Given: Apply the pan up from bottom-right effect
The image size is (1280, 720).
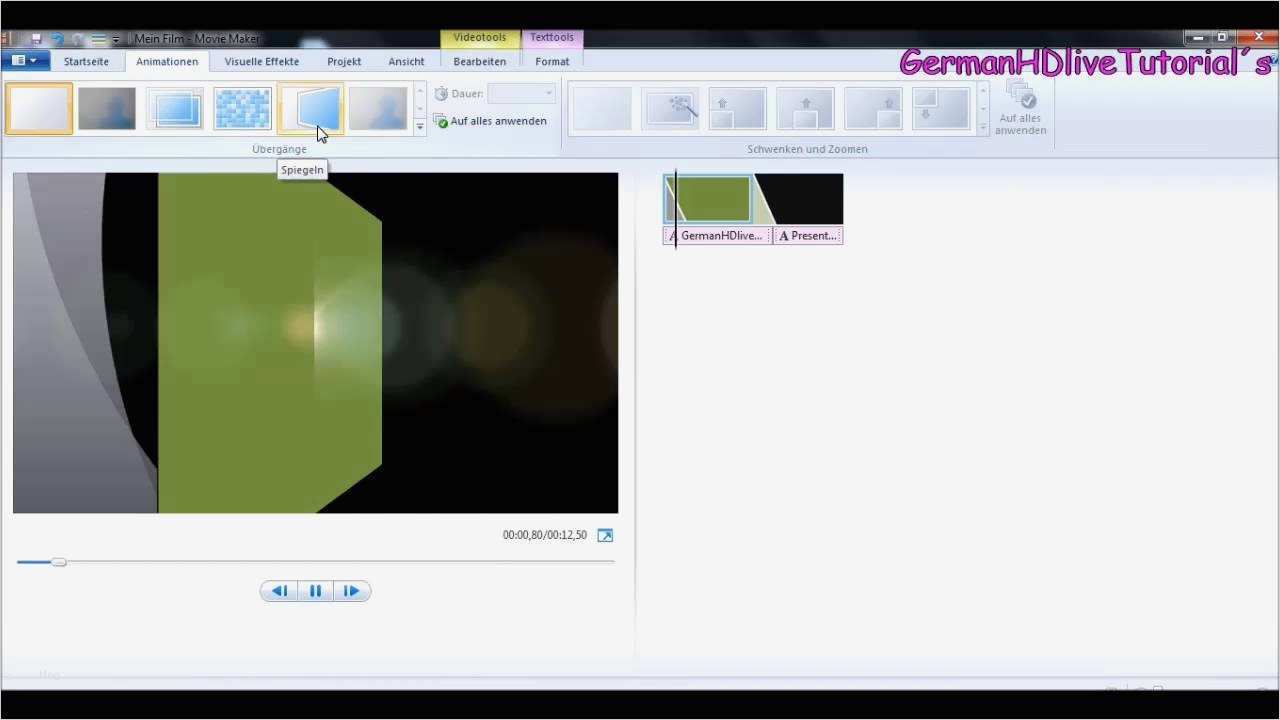Looking at the screenshot, I should click(x=874, y=108).
